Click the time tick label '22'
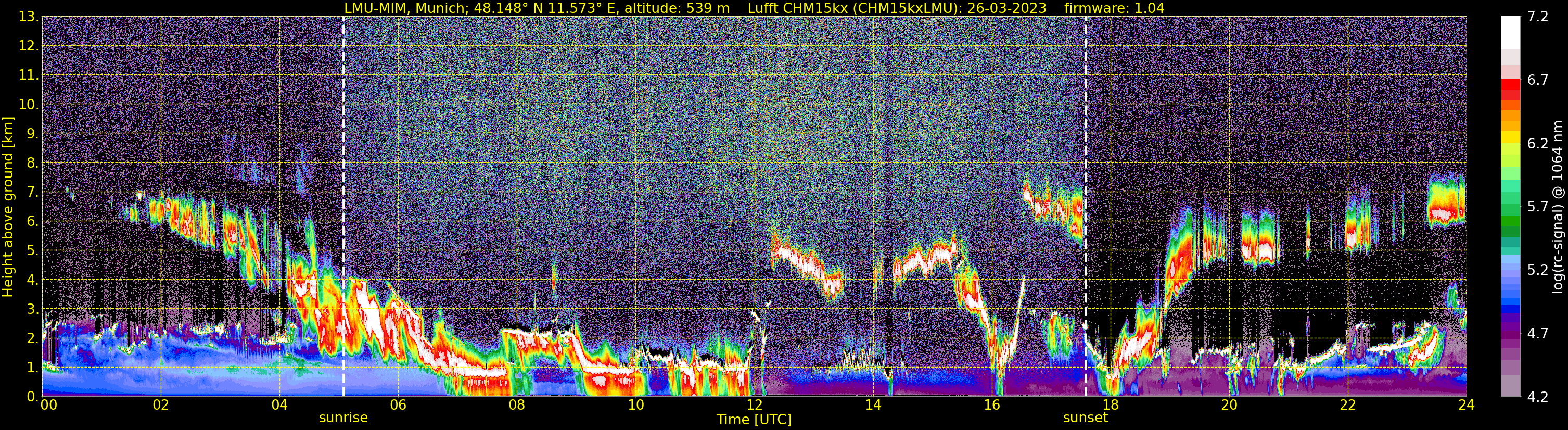The width and height of the screenshot is (1568, 430). (1347, 406)
